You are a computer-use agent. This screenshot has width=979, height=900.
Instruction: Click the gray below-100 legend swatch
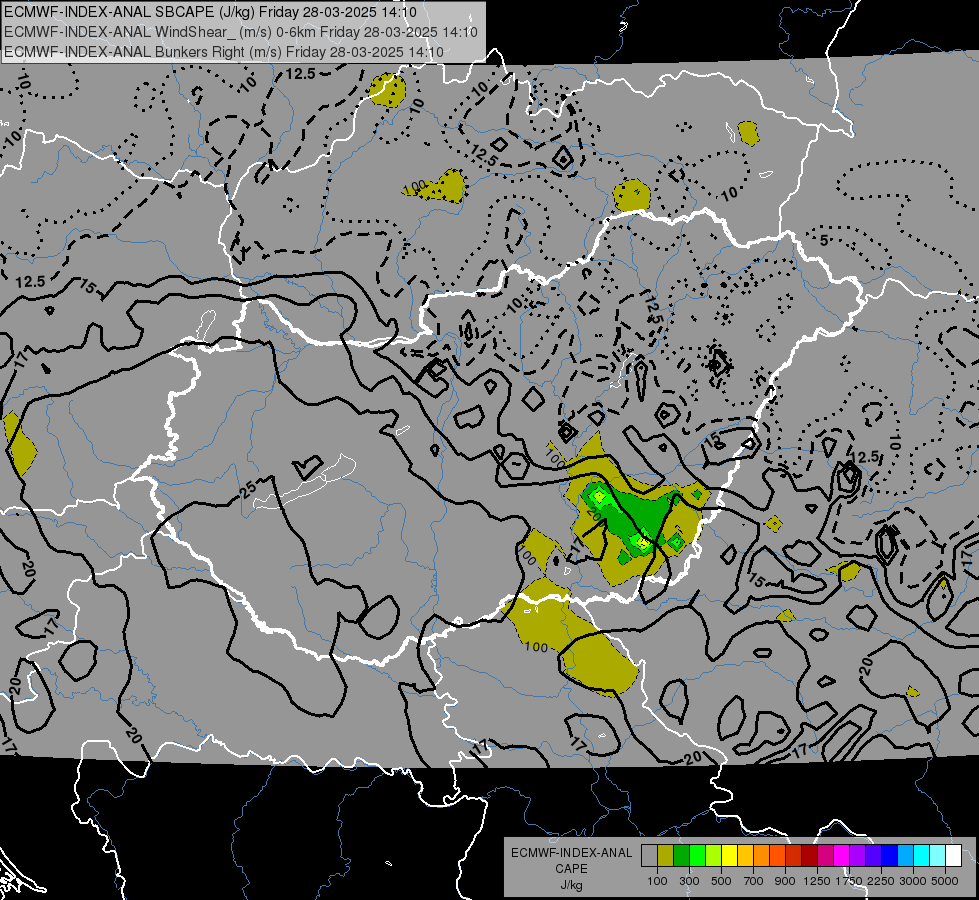[649, 855]
